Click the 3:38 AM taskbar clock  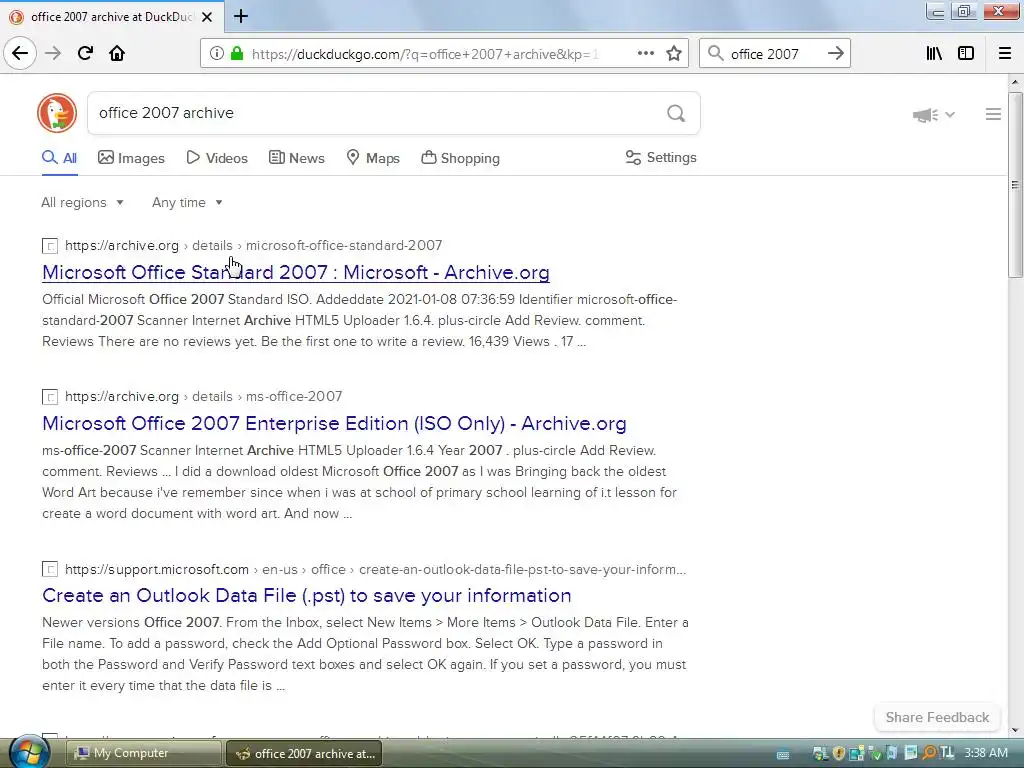click(x=986, y=753)
